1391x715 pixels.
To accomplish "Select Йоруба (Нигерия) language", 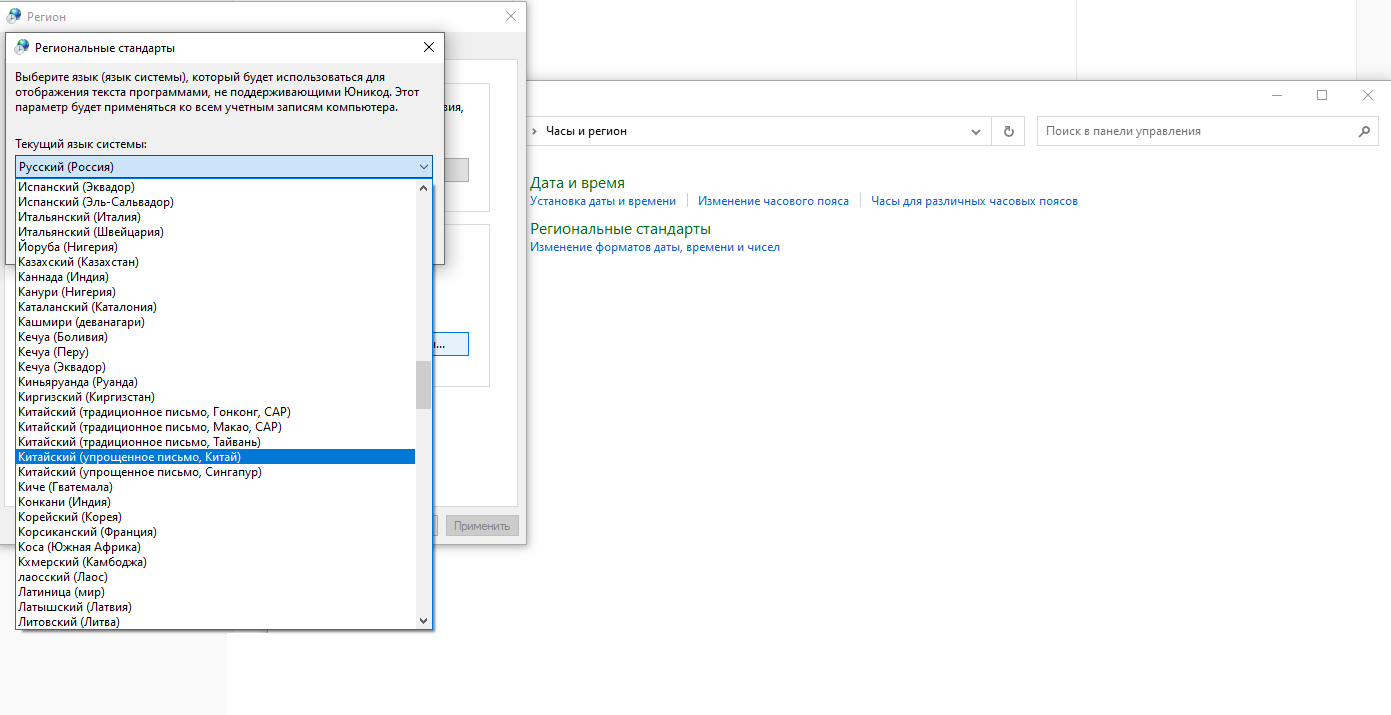I will [x=215, y=247].
